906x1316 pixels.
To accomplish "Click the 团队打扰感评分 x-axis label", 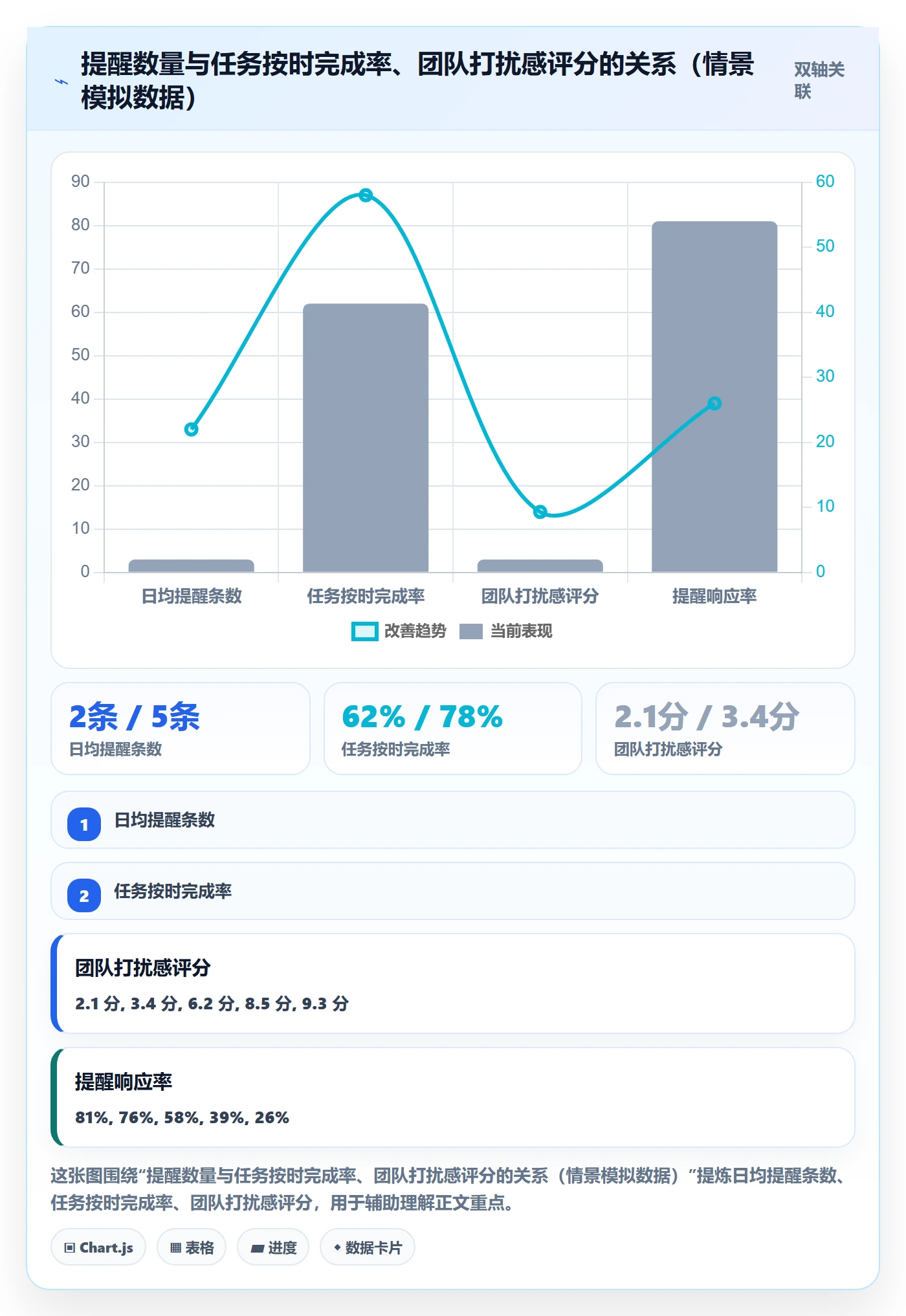I will point(540,596).
